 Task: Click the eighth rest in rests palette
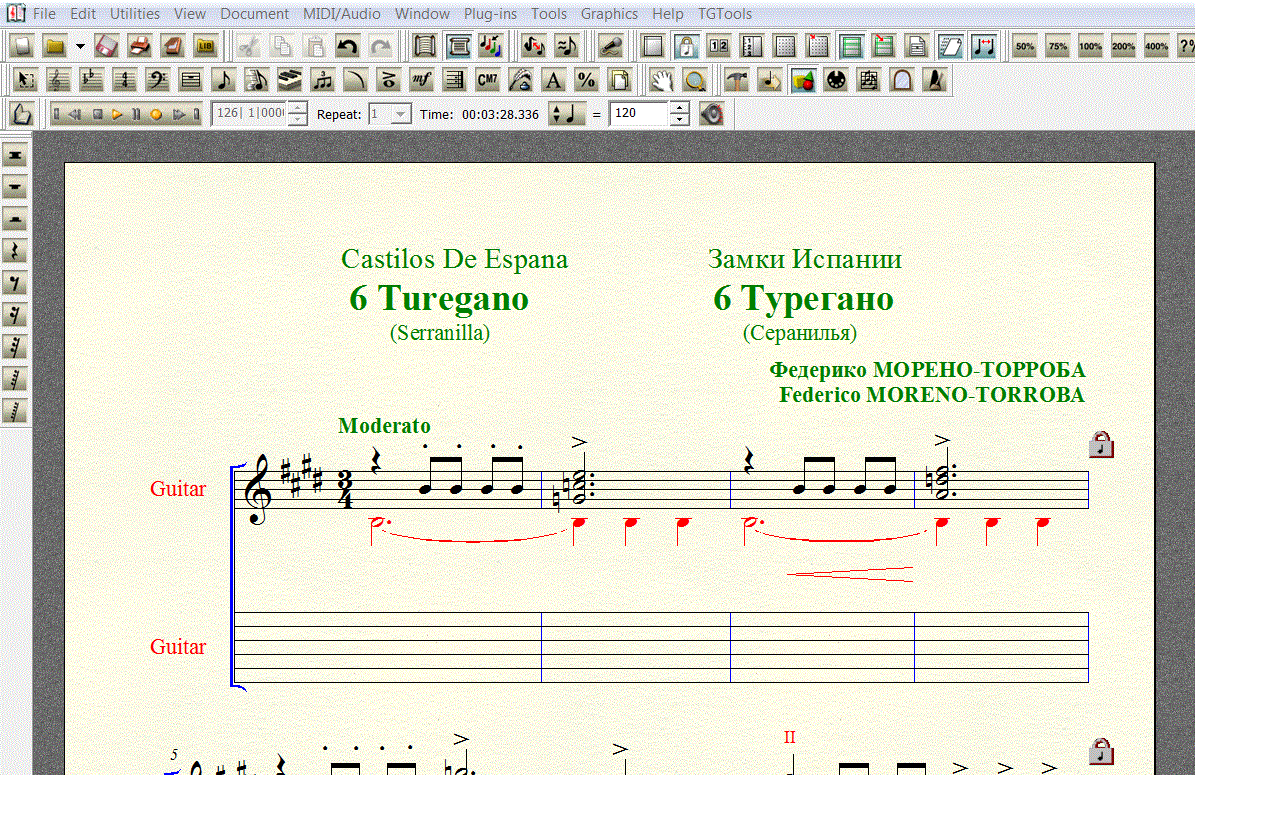click(15, 283)
